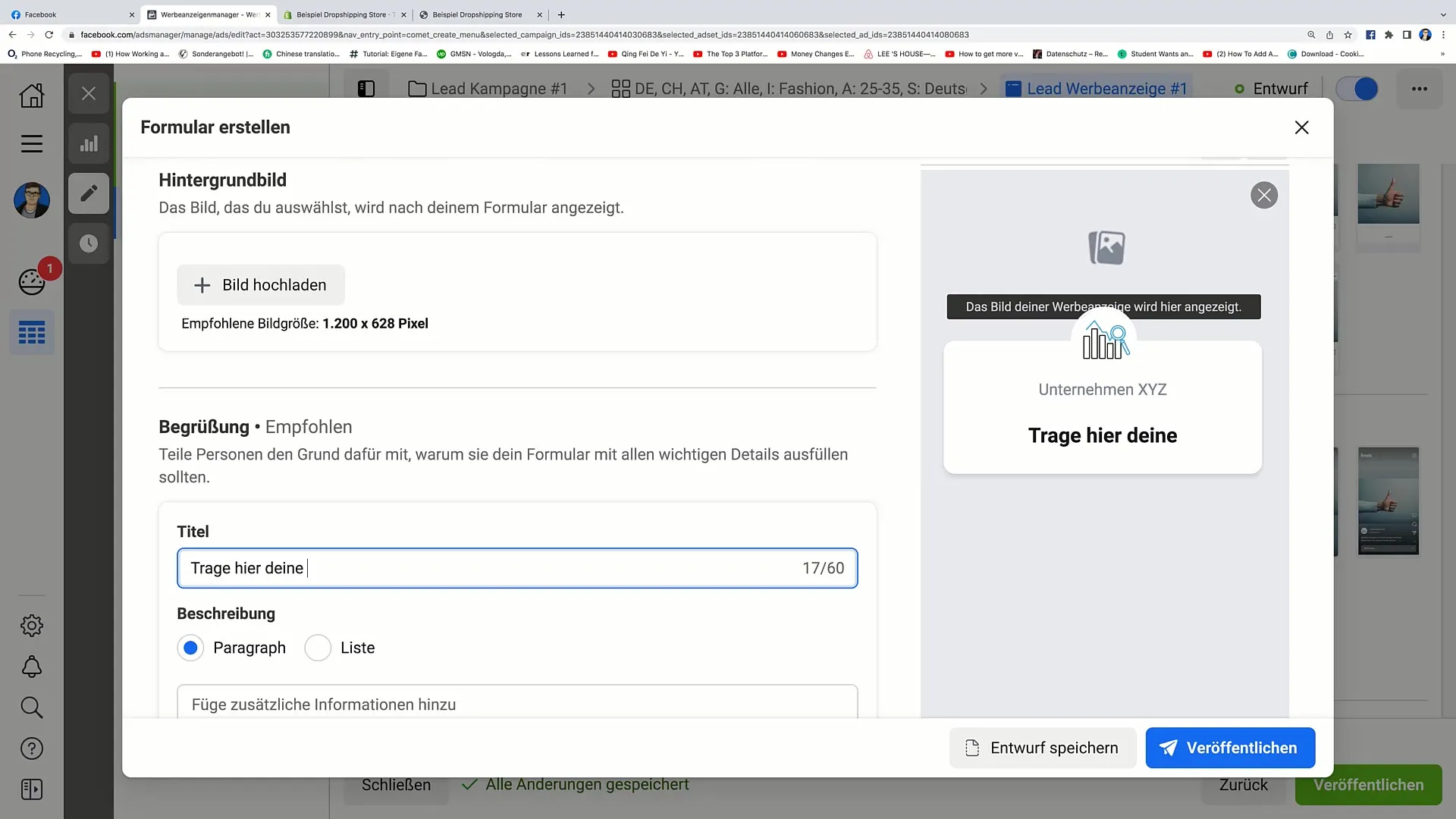
Task: Select the Liste radio button
Action: pyautogui.click(x=318, y=648)
